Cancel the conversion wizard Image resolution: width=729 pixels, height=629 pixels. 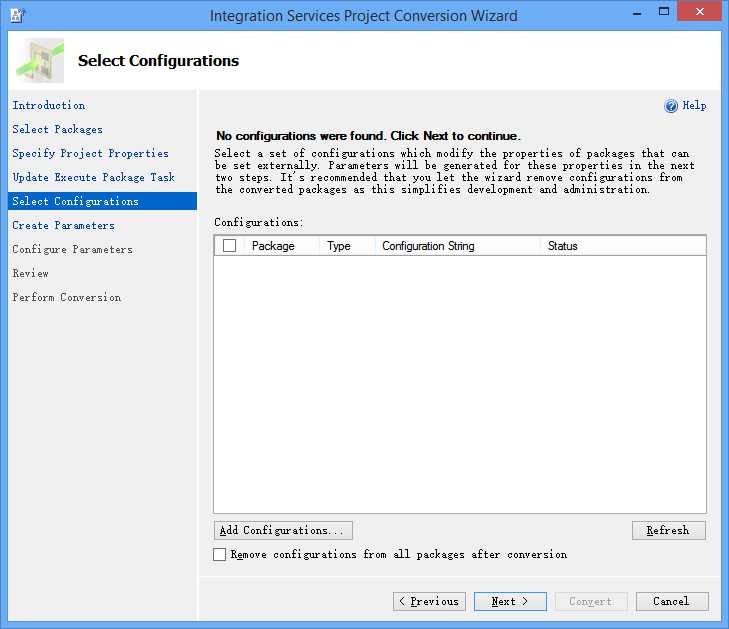coord(672,602)
